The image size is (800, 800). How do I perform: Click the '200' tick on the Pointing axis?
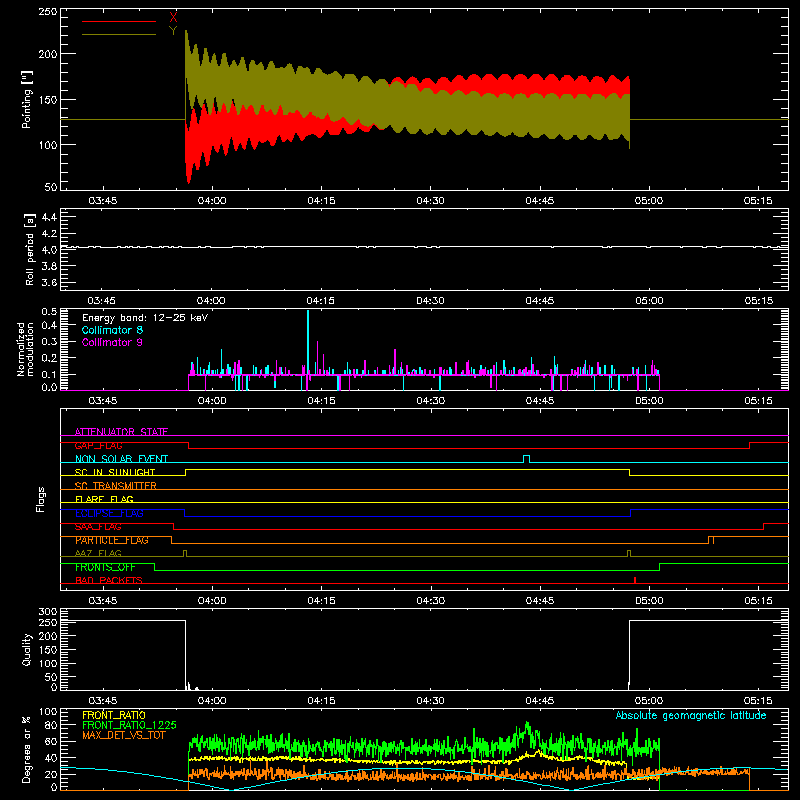[x=47, y=54]
